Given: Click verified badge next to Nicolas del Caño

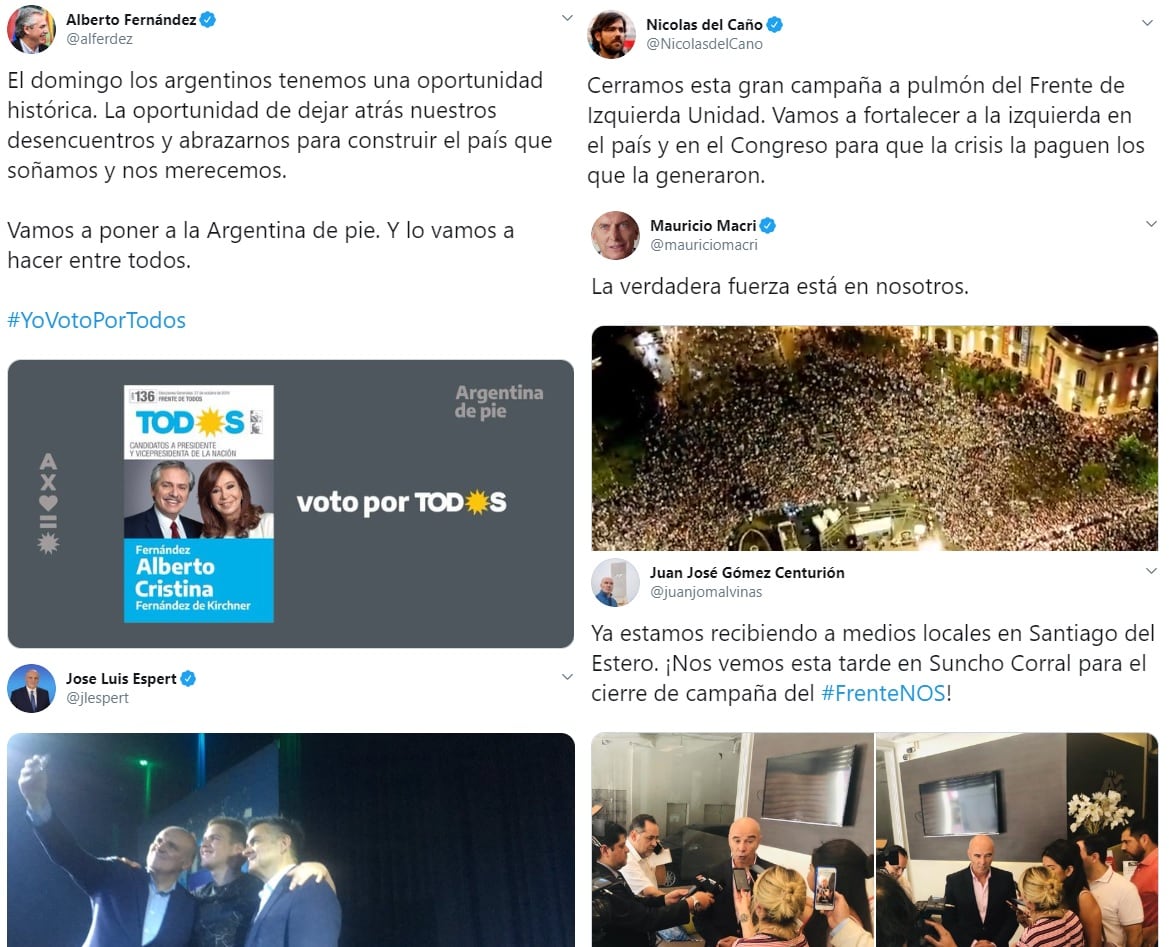Looking at the screenshot, I should (x=775, y=25).
